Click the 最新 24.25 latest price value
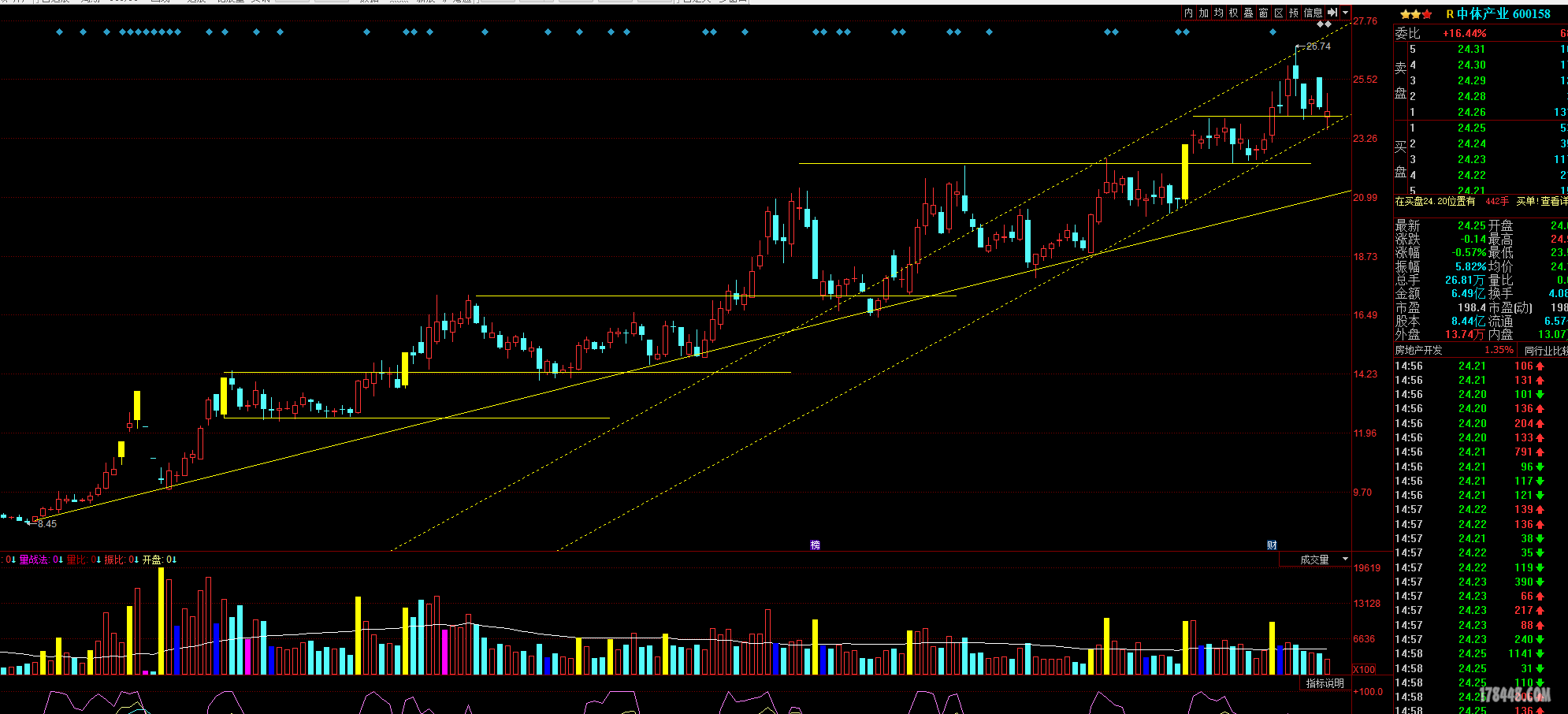 coord(1472,226)
